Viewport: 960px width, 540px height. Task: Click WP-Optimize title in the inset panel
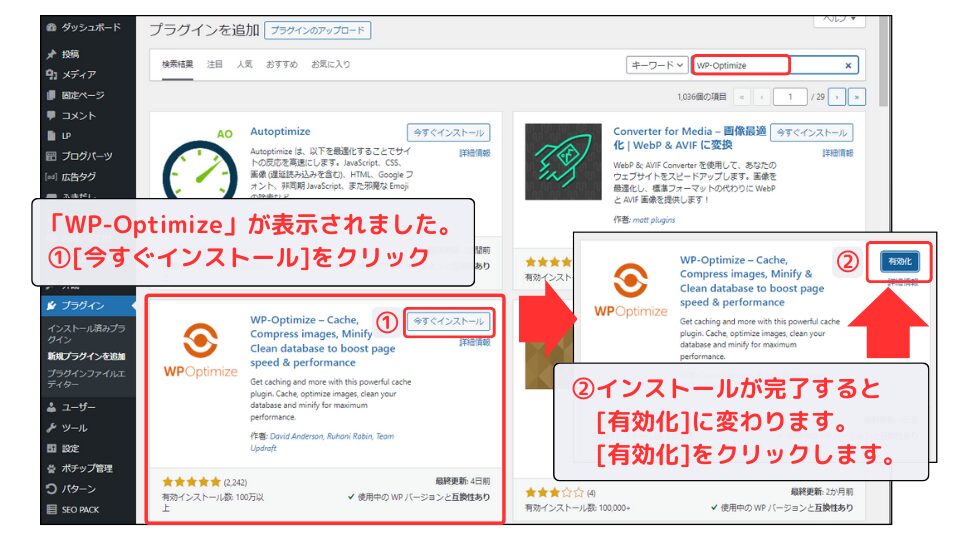pyautogui.click(x=752, y=281)
